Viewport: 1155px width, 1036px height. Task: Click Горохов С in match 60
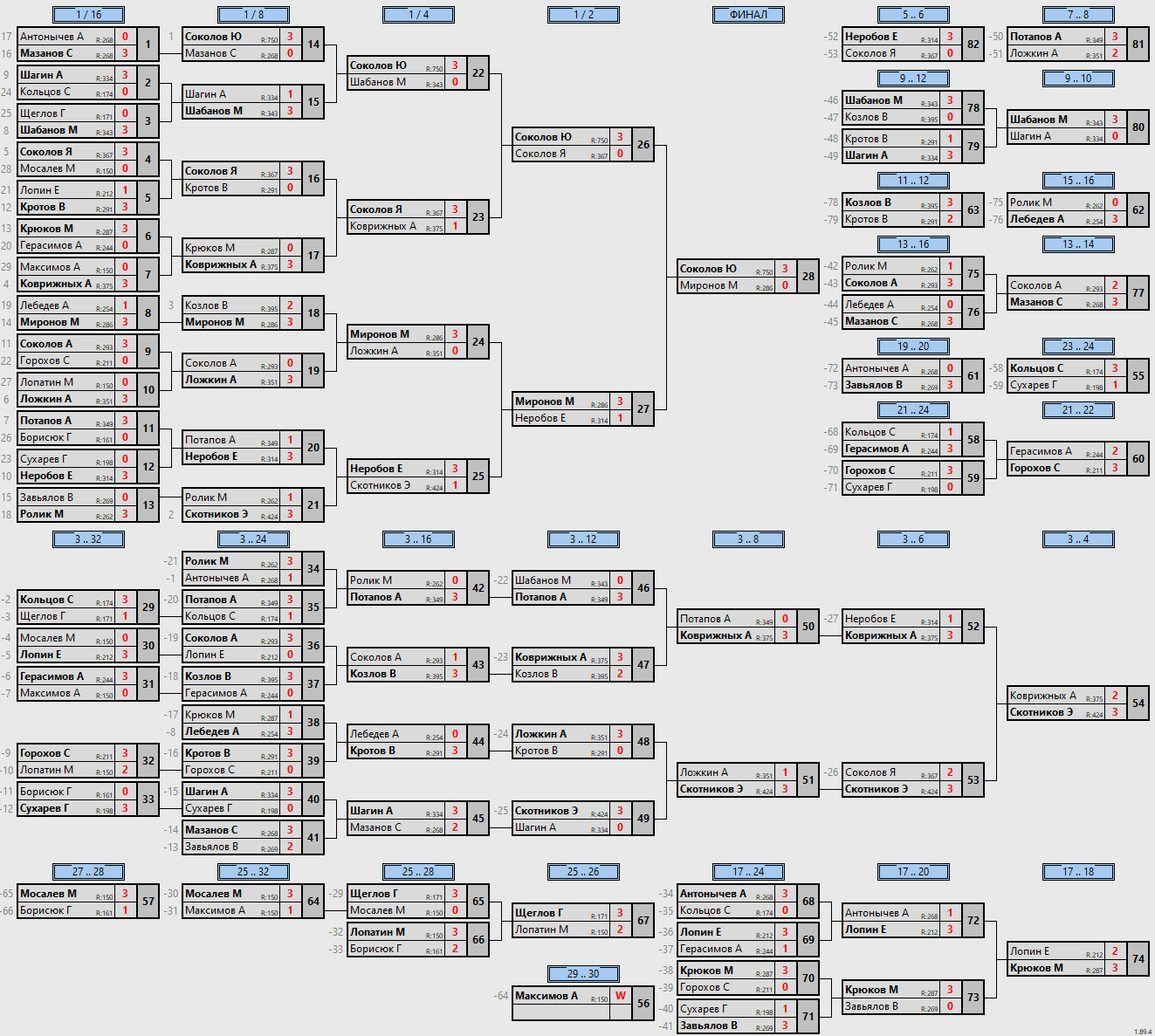1035,468
